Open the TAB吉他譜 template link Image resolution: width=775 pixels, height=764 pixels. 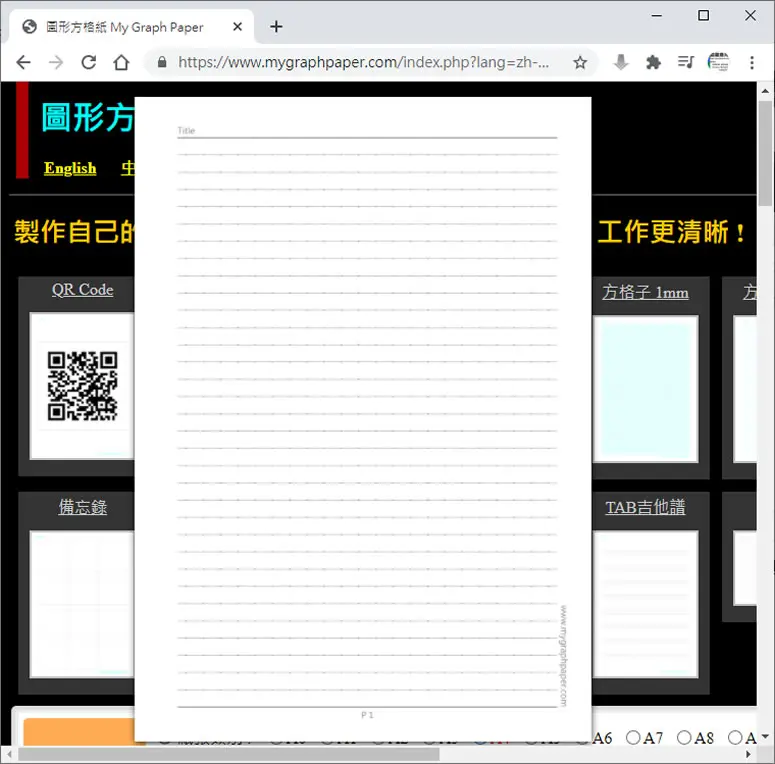(646, 507)
